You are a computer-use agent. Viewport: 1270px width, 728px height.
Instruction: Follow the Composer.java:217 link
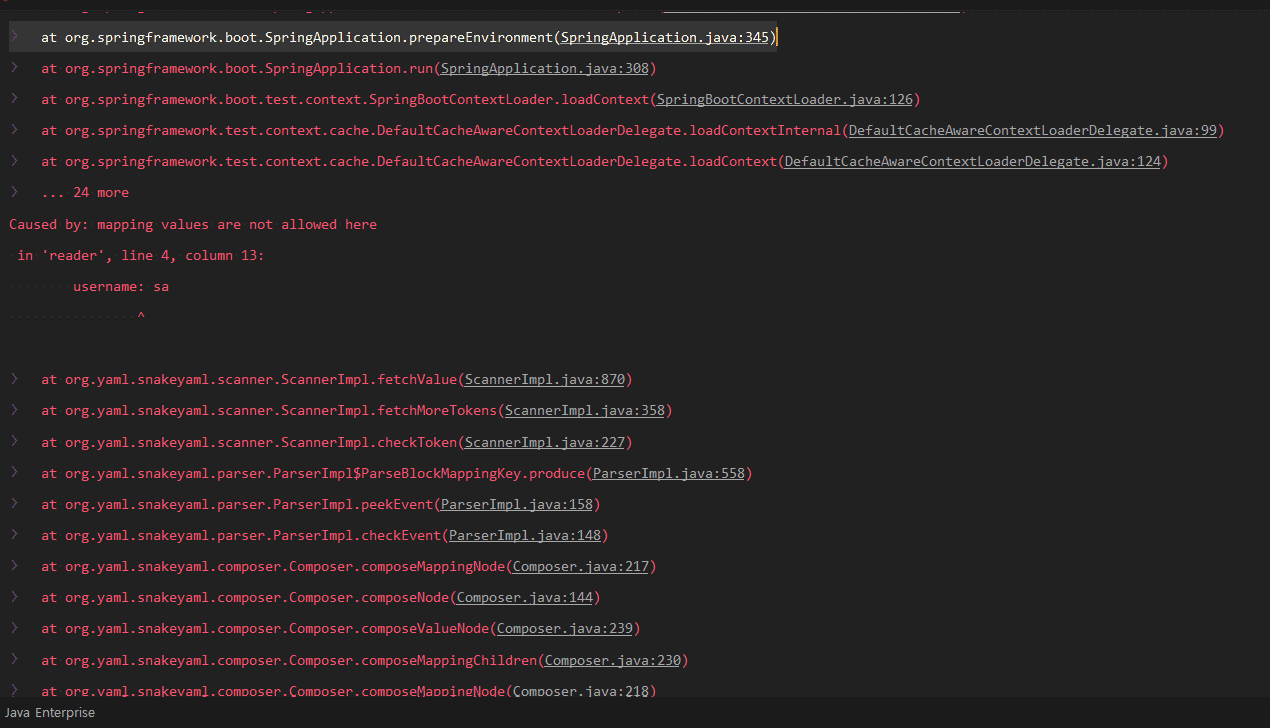[581, 566]
